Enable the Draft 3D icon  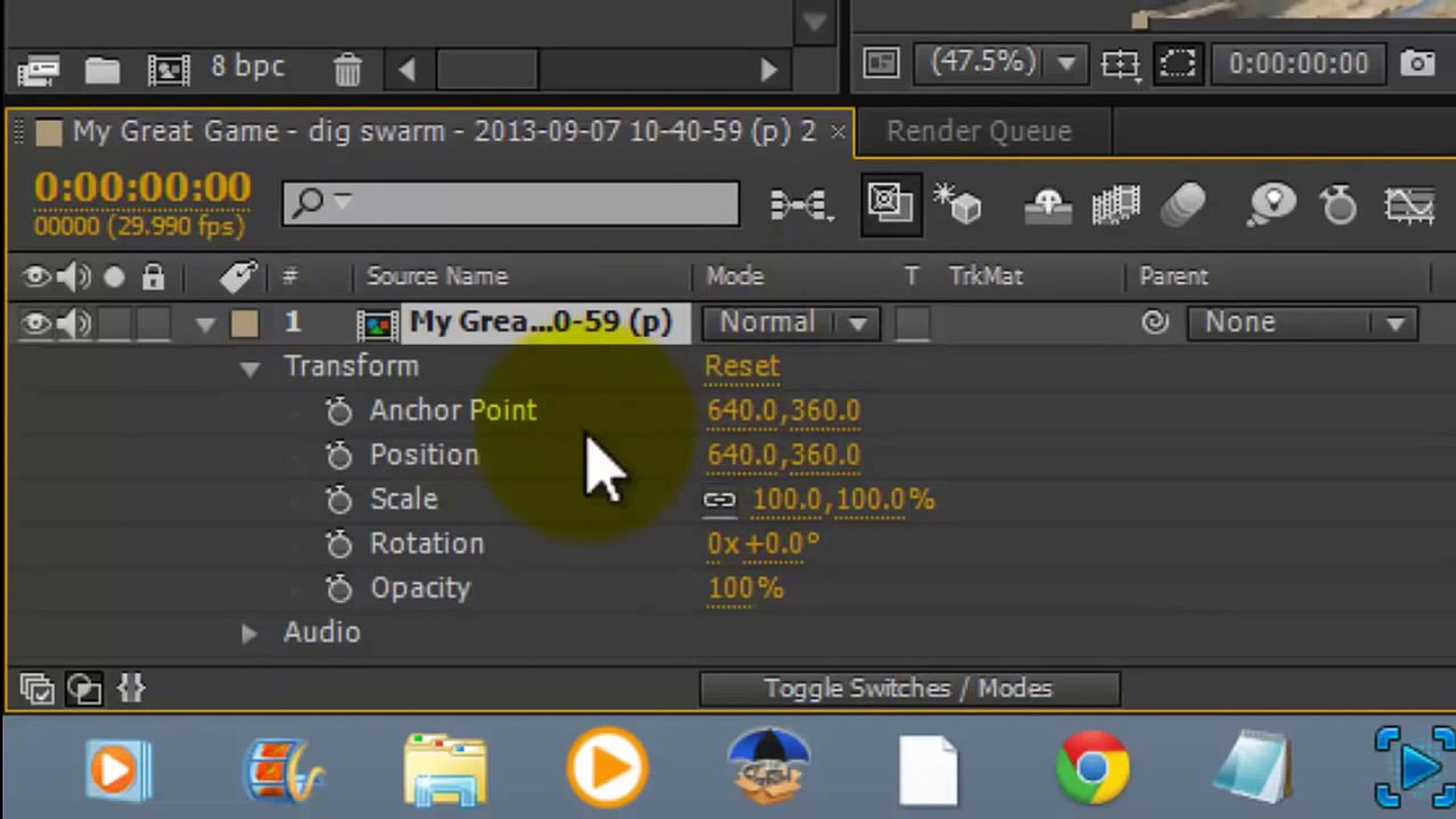959,205
